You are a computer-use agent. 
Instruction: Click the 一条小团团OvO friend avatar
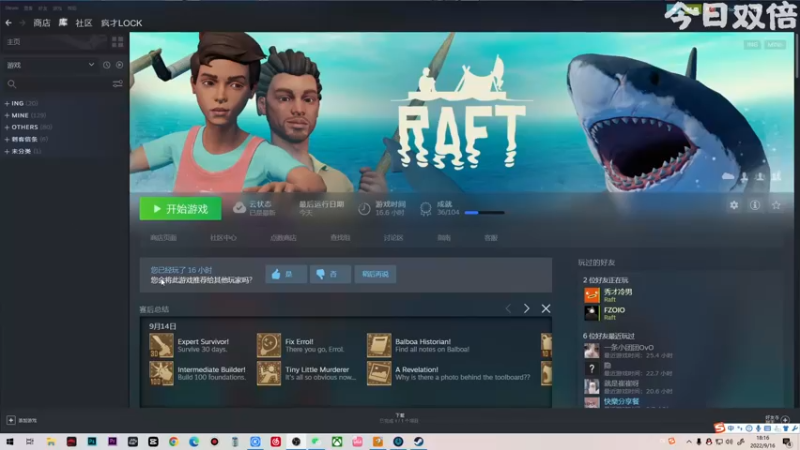click(591, 351)
